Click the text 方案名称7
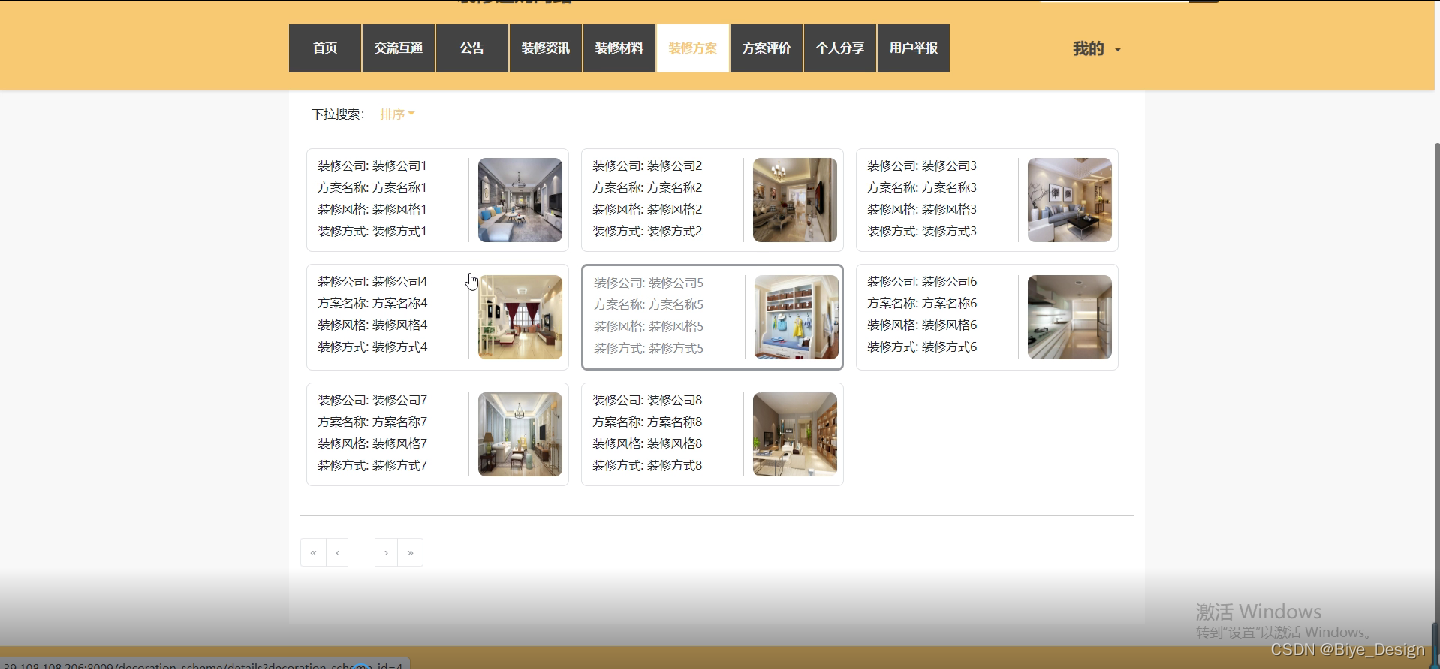This screenshot has height=669, width=1440. coord(400,422)
